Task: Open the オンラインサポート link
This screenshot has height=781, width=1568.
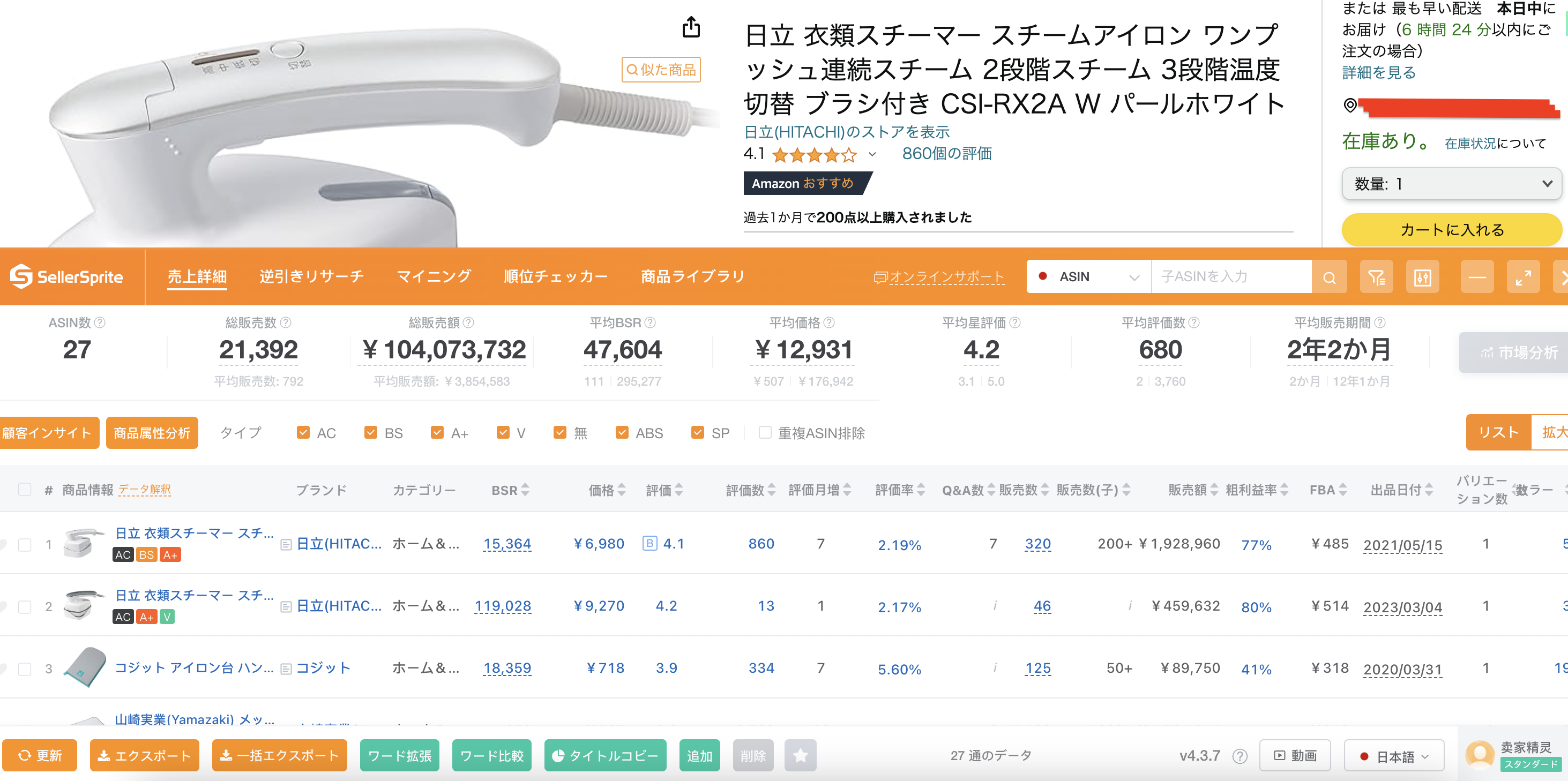Action: [939, 277]
